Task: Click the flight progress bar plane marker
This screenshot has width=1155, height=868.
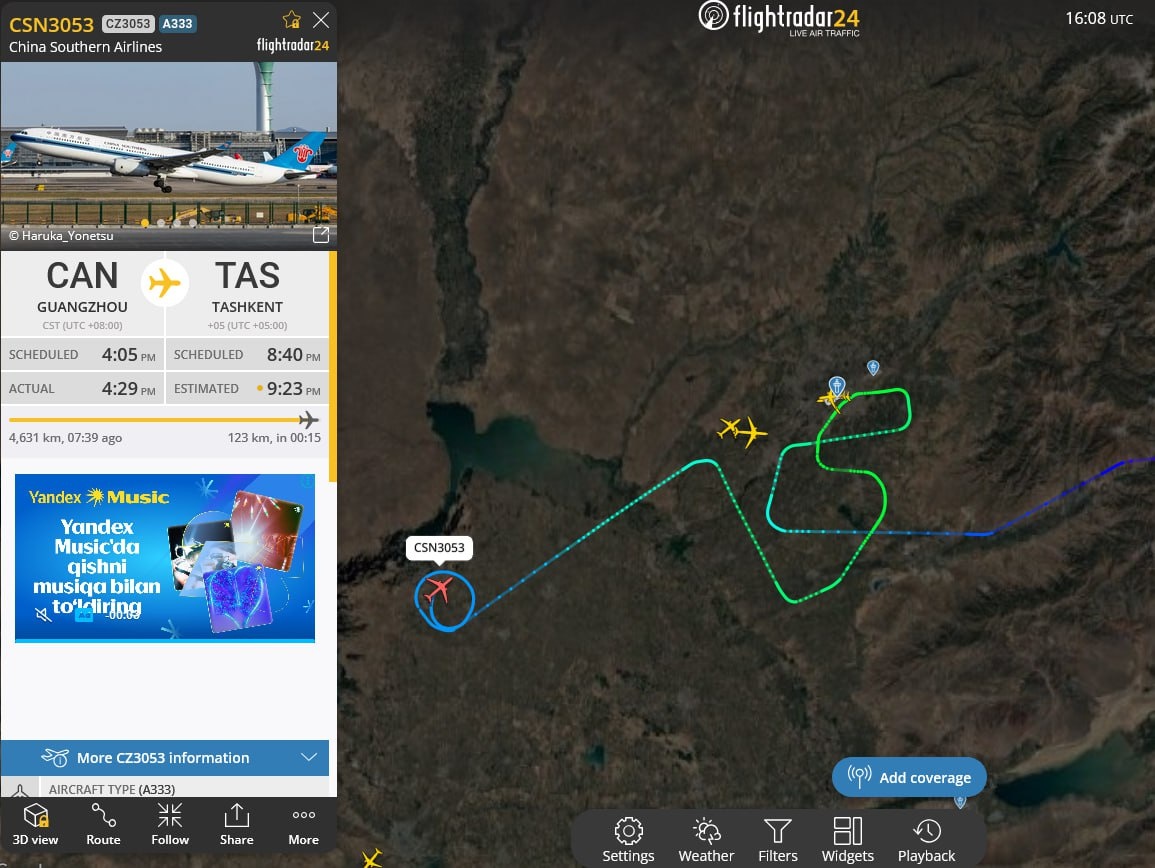Action: tap(309, 420)
